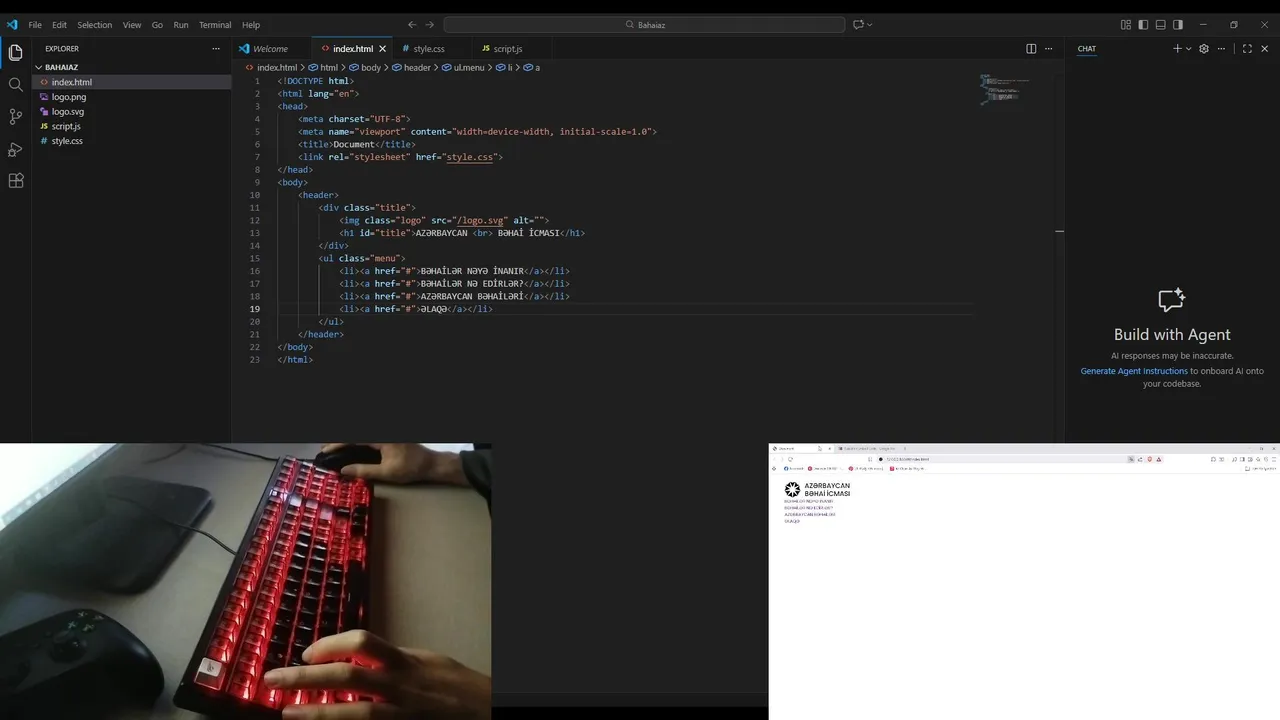
Task: Follow the style.css link in code
Action: tap(470, 157)
